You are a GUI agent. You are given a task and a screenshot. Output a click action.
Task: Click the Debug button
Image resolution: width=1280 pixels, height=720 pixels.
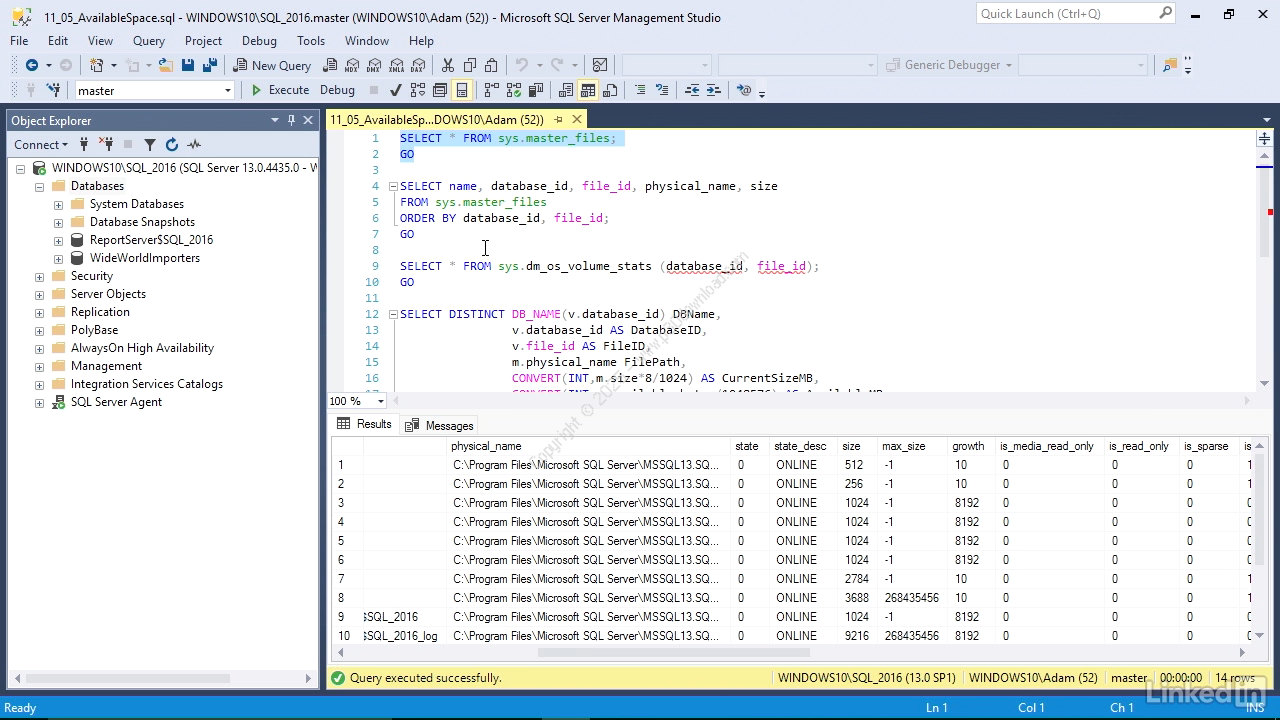(337, 90)
